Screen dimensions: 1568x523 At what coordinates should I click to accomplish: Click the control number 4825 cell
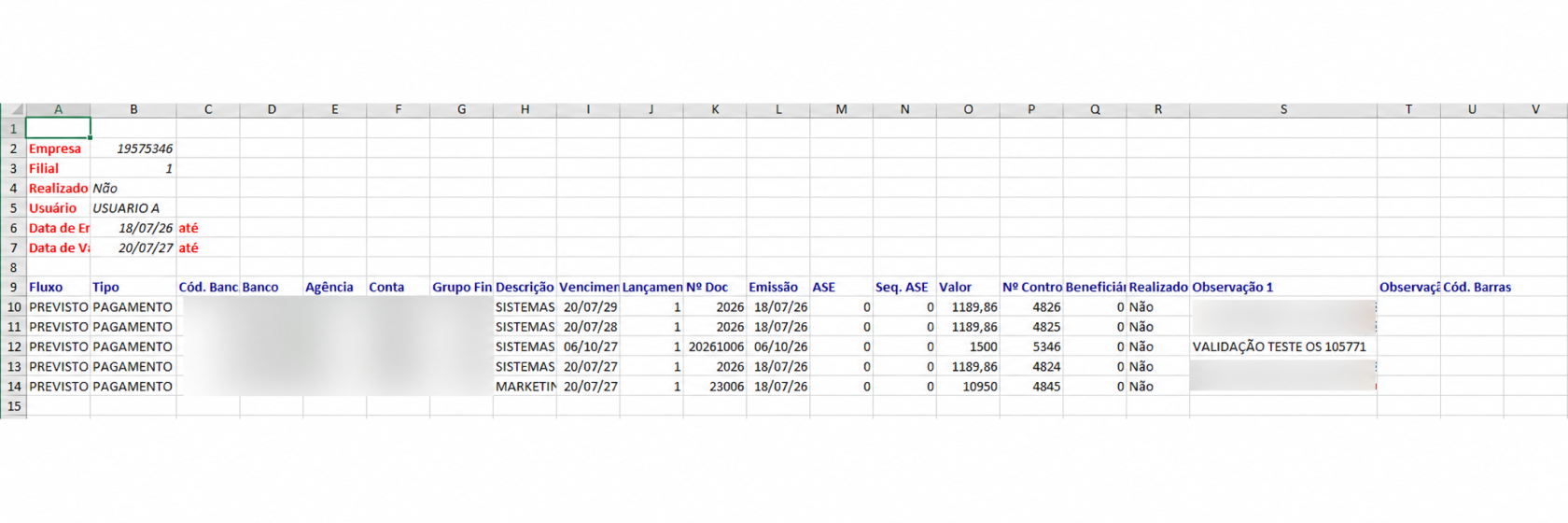(x=1031, y=327)
